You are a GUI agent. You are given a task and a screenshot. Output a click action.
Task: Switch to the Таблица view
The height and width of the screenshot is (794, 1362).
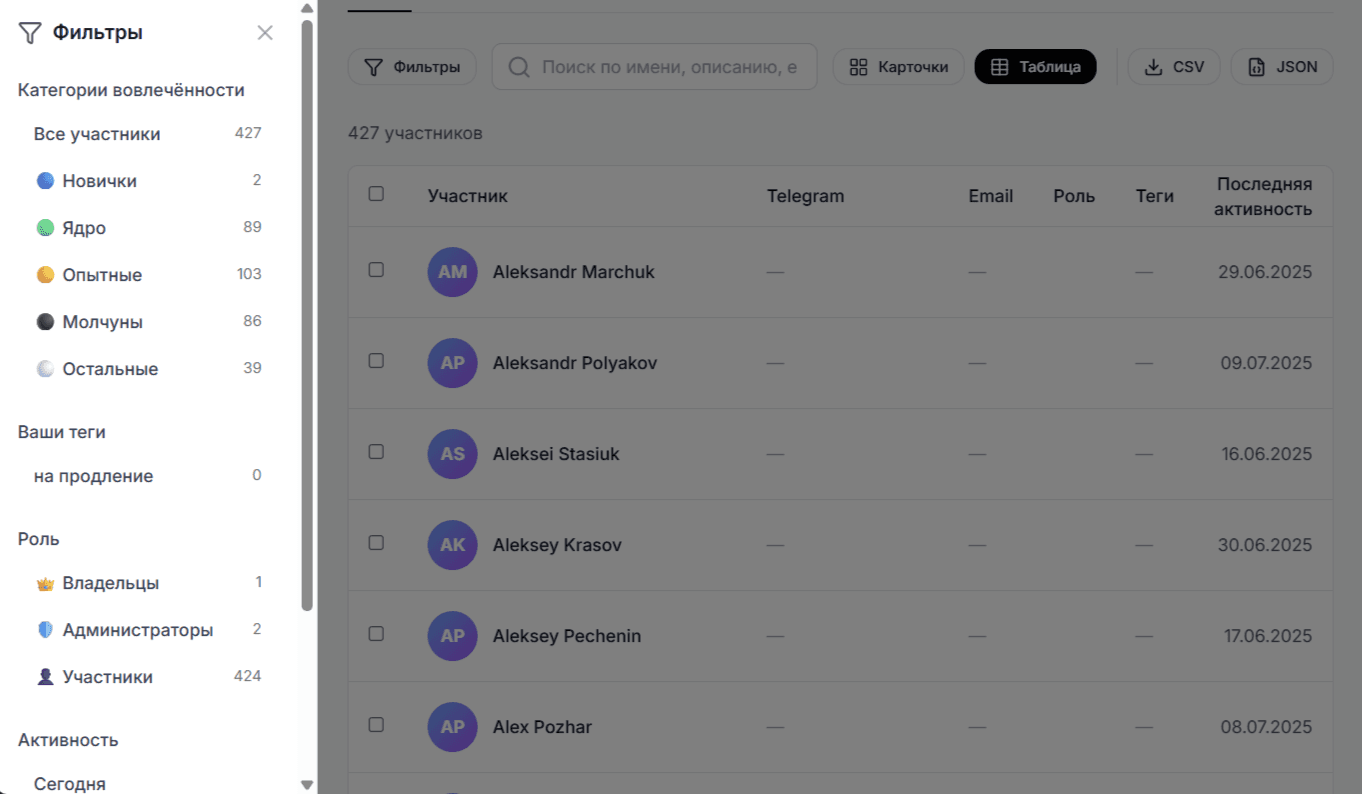[x=1035, y=67]
